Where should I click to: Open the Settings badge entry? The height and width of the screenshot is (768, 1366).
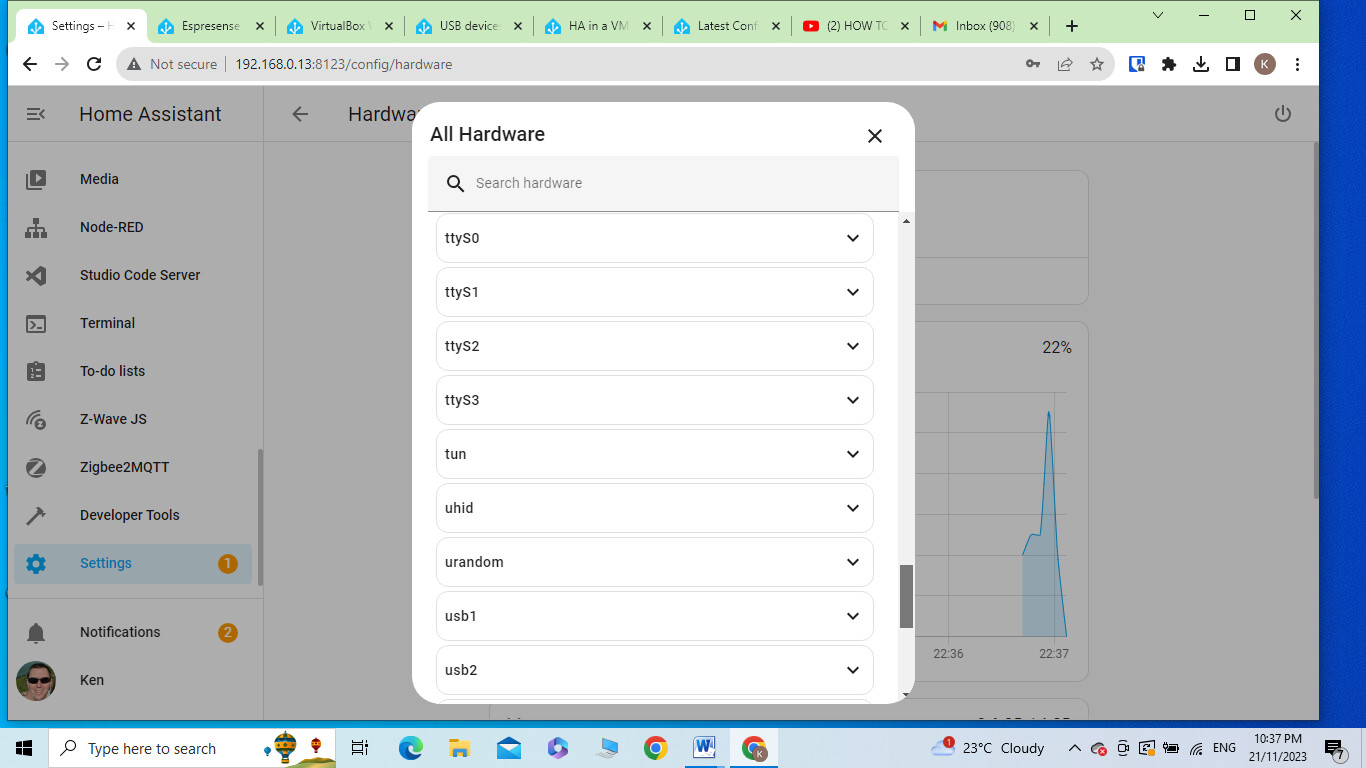(x=105, y=563)
